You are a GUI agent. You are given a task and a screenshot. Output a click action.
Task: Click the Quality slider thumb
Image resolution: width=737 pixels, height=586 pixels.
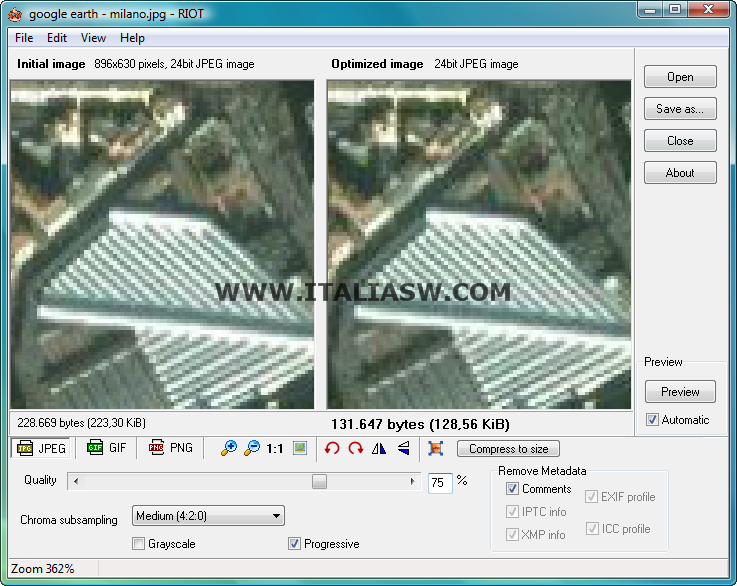tap(319, 481)
